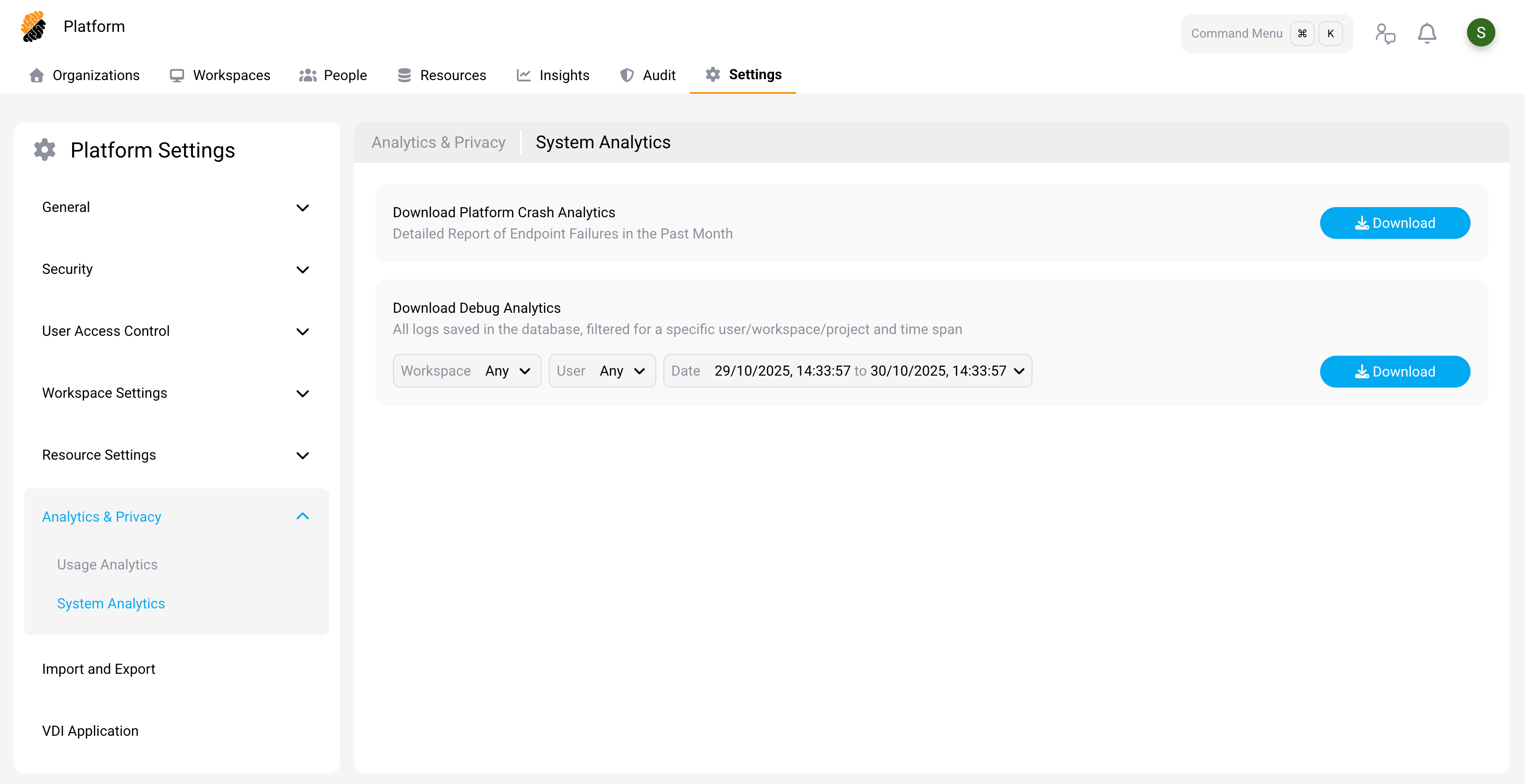
Task: Click the Organizations home icon
Action: (x=37, y=75)
